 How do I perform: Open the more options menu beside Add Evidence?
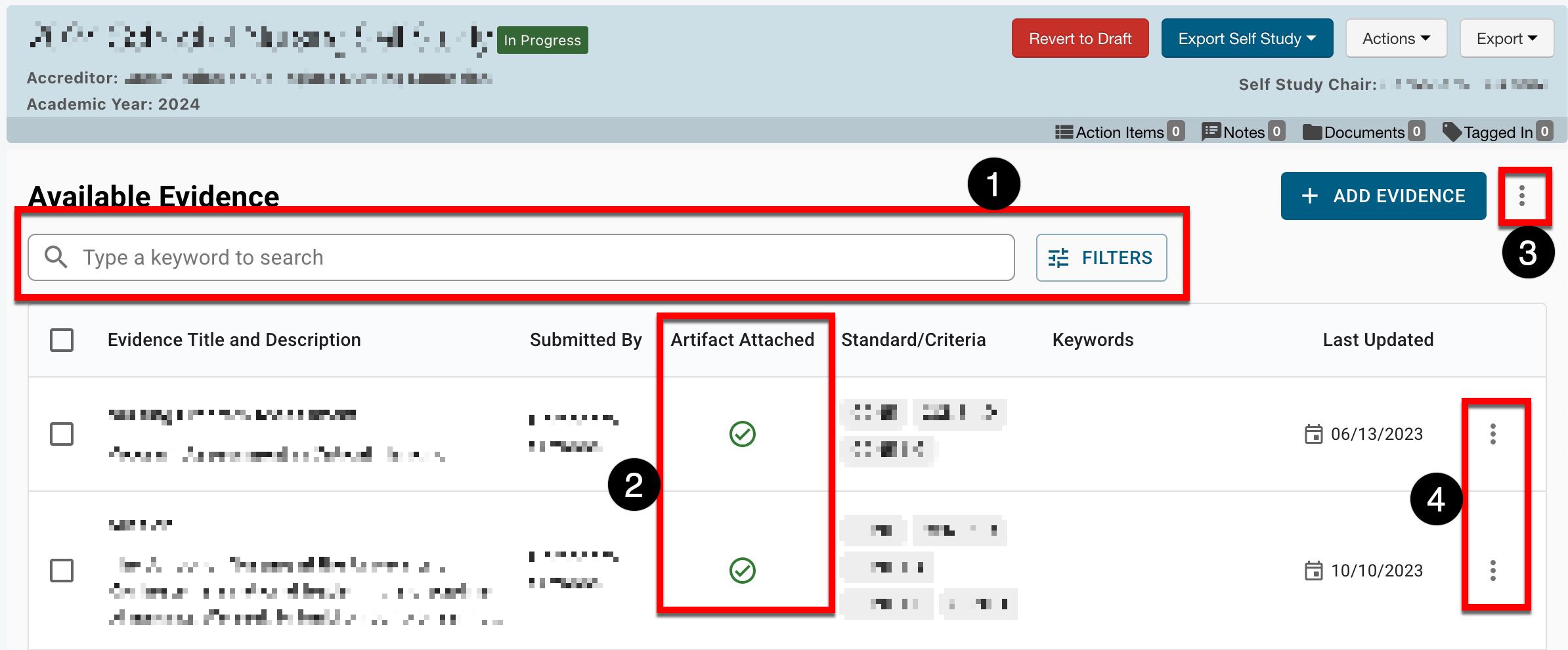pos(1521,196)
